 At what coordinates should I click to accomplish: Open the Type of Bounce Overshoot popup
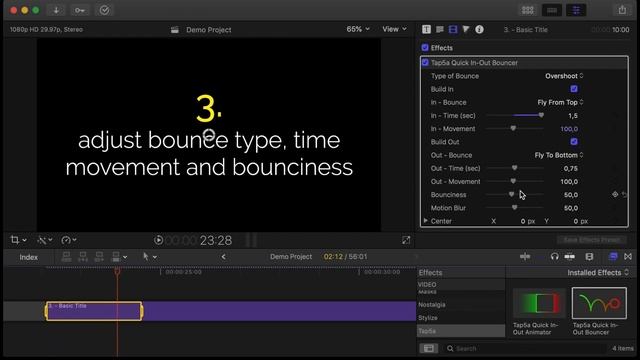(564, 76)
